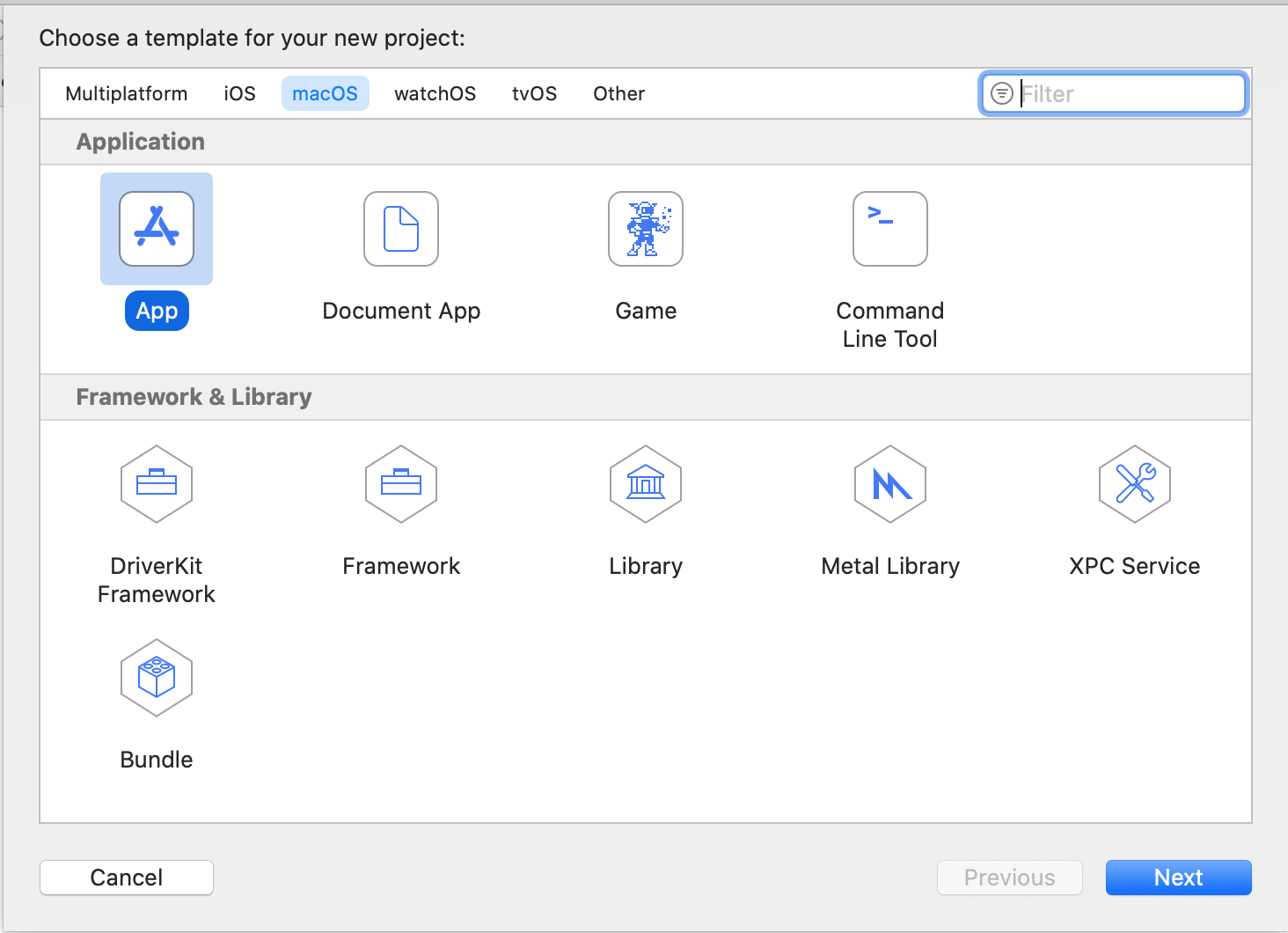This screenshot has width=1288, height=933.
Task: Click the Framework label under toolbox icon
Action: click(x=401, y=566)
